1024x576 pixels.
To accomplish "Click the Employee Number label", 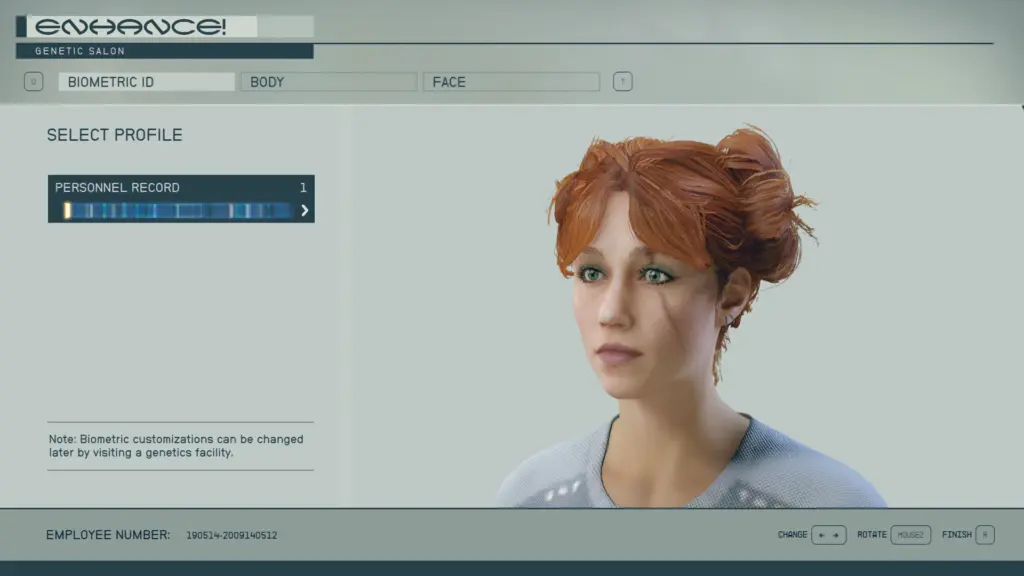I will coord(108,535).
